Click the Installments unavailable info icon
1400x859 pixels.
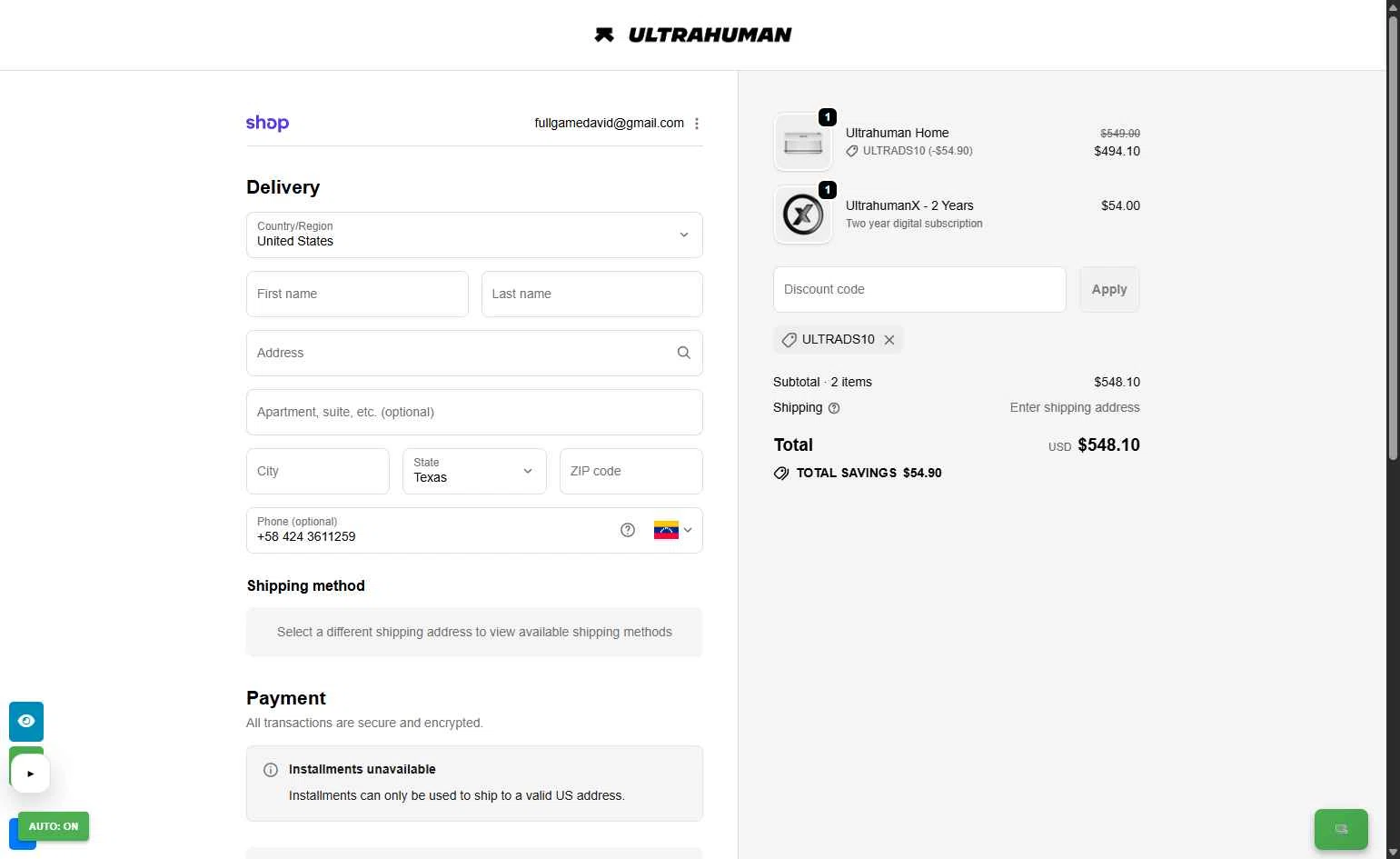tap(271, 770)
